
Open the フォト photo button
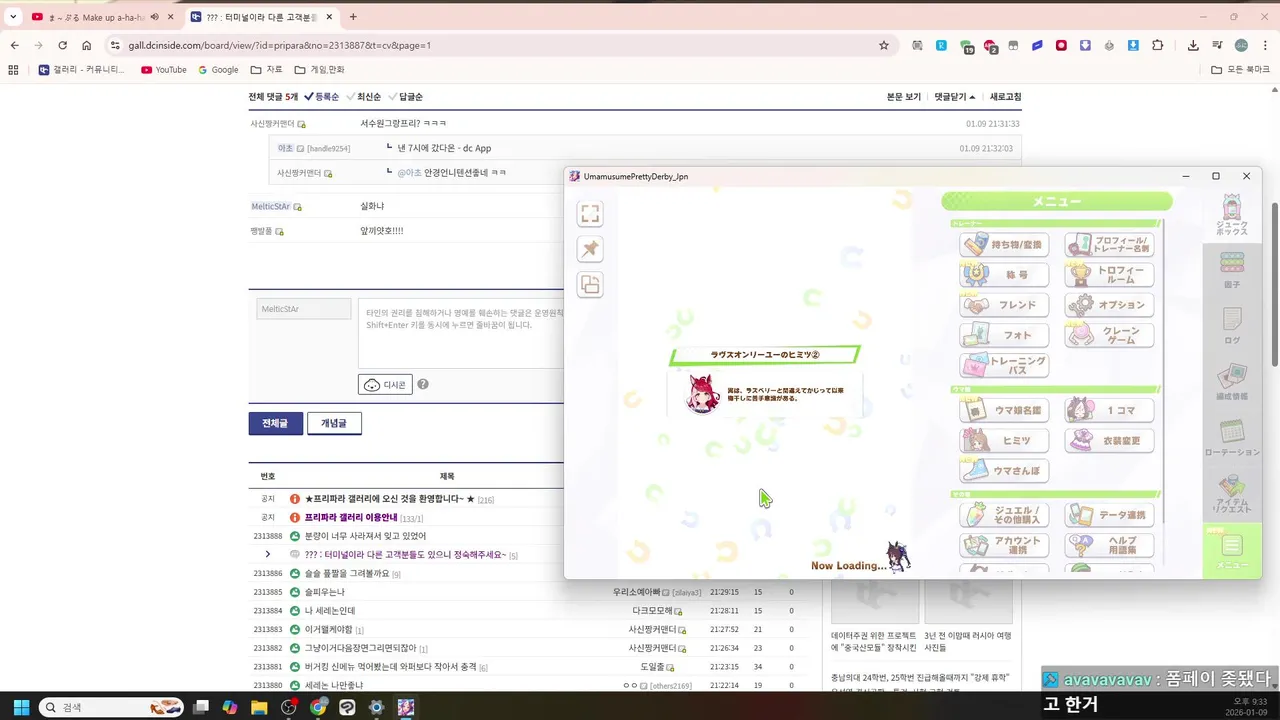1005,334
